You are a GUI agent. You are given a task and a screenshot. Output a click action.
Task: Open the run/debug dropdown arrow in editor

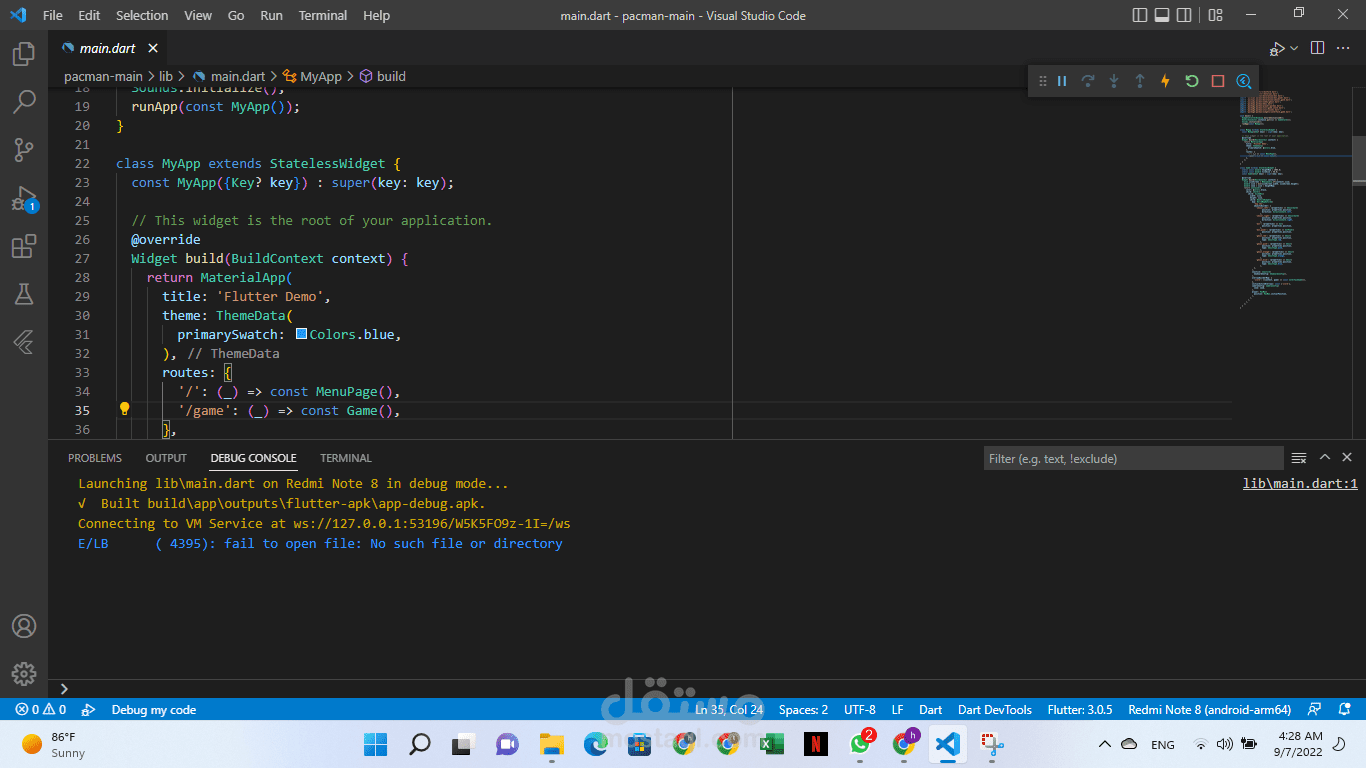click(1294, 48)
